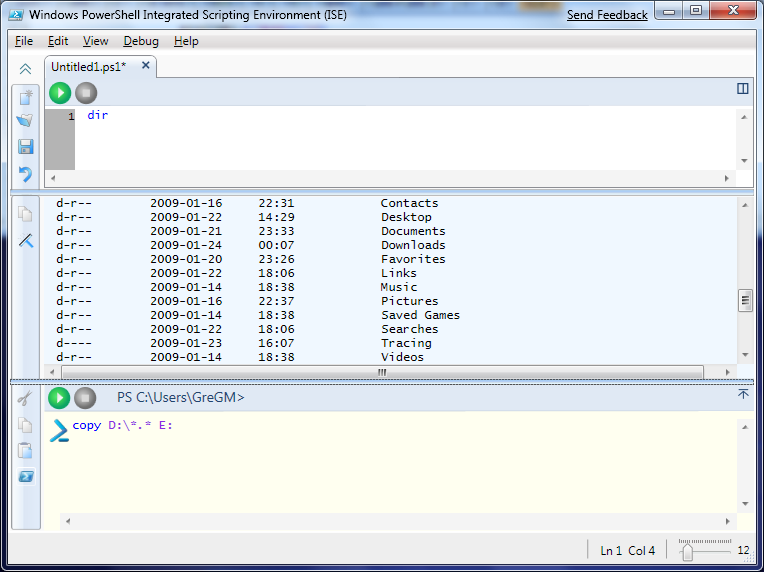Click the output pane vertical scrollbar thumb
The image size is (764, 572).
tap(745, 301)
